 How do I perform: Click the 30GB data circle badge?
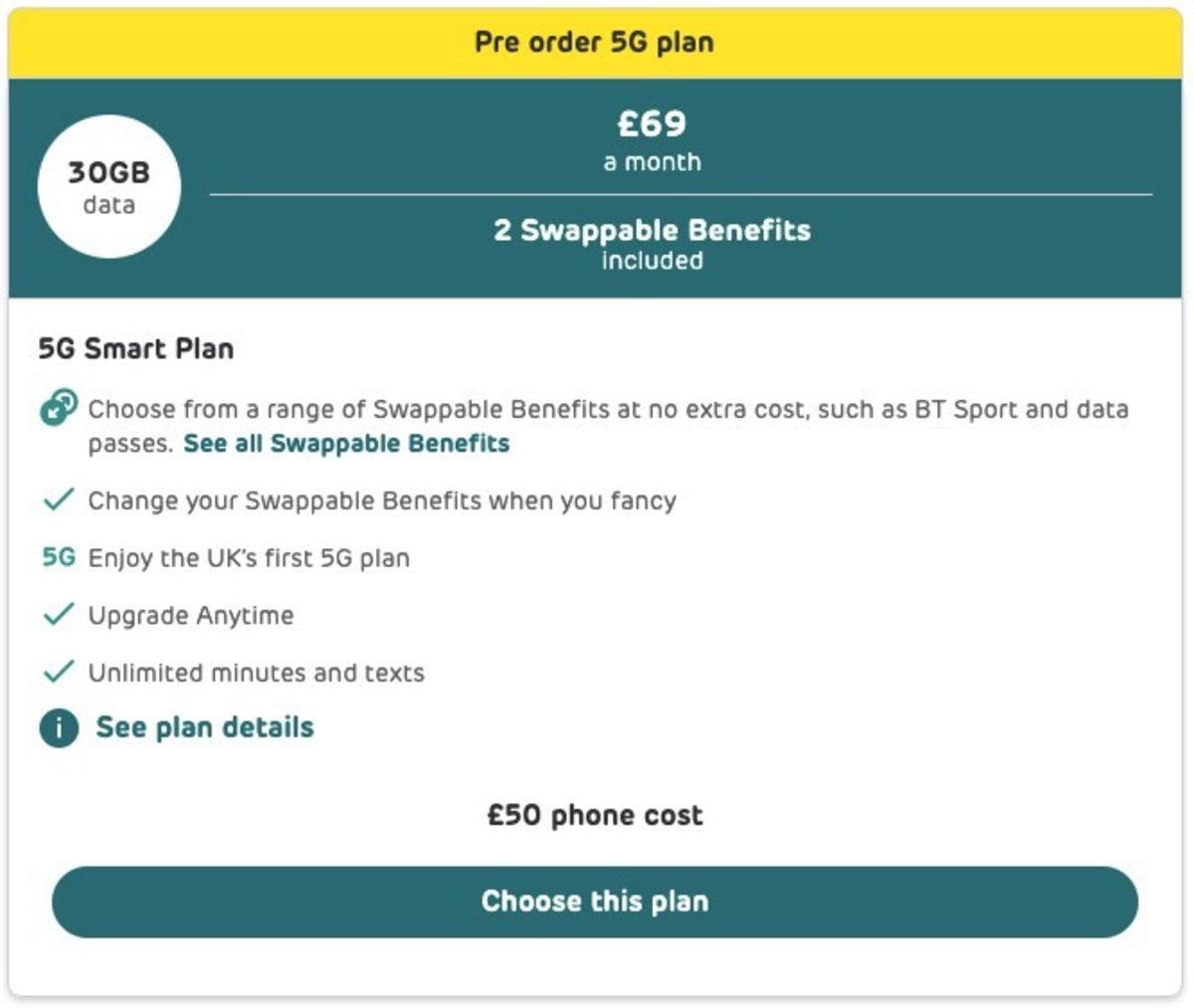point(108,186)
